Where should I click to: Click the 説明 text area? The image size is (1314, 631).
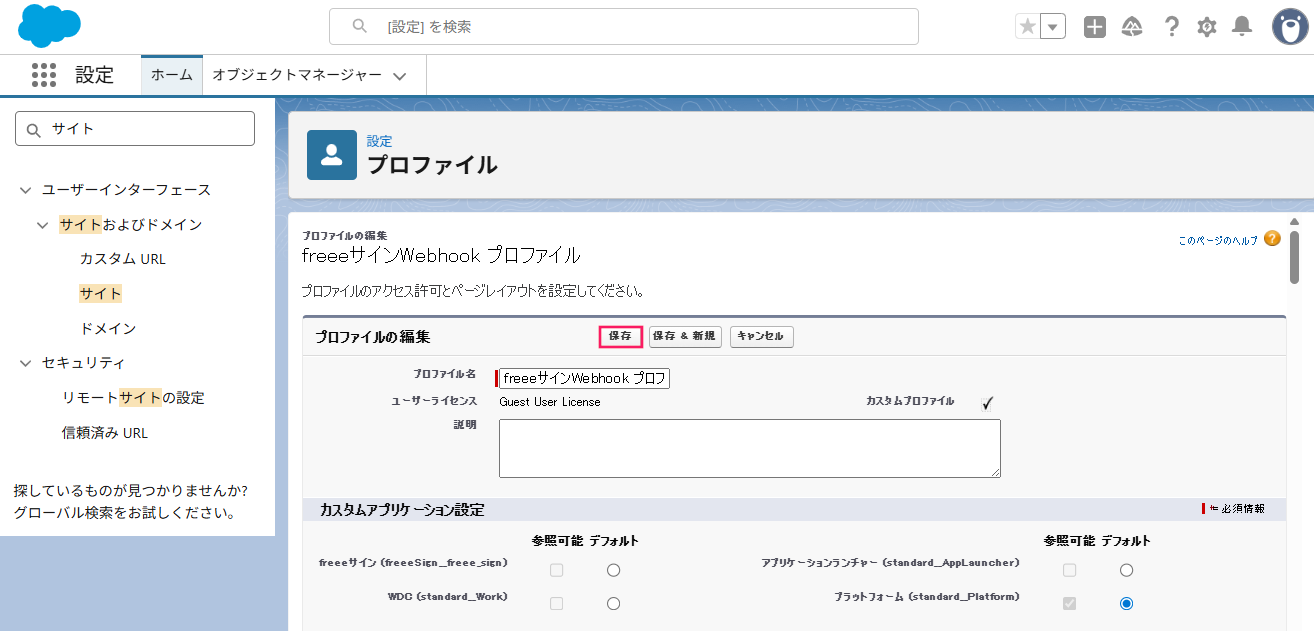tap(750, 448)
